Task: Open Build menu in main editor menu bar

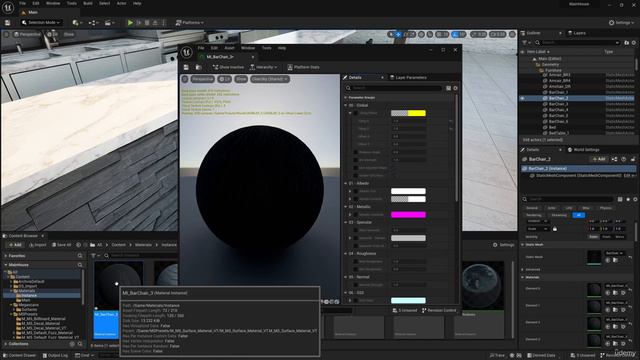Action: pyautogui.click(x=88, y=3)
